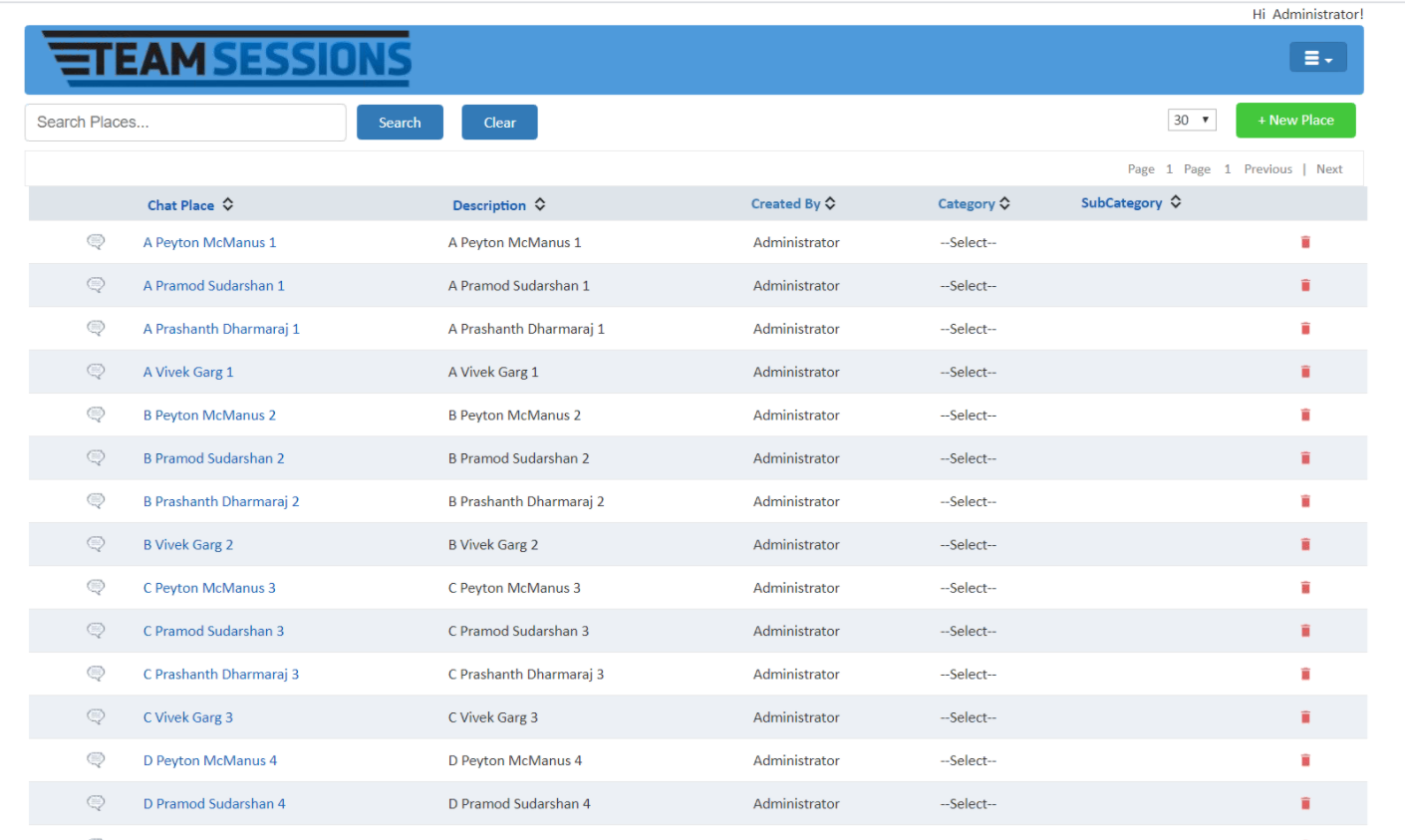Sort by Category column
The width and height of the screenshot is (1405, 840).
tap(974, 203)
